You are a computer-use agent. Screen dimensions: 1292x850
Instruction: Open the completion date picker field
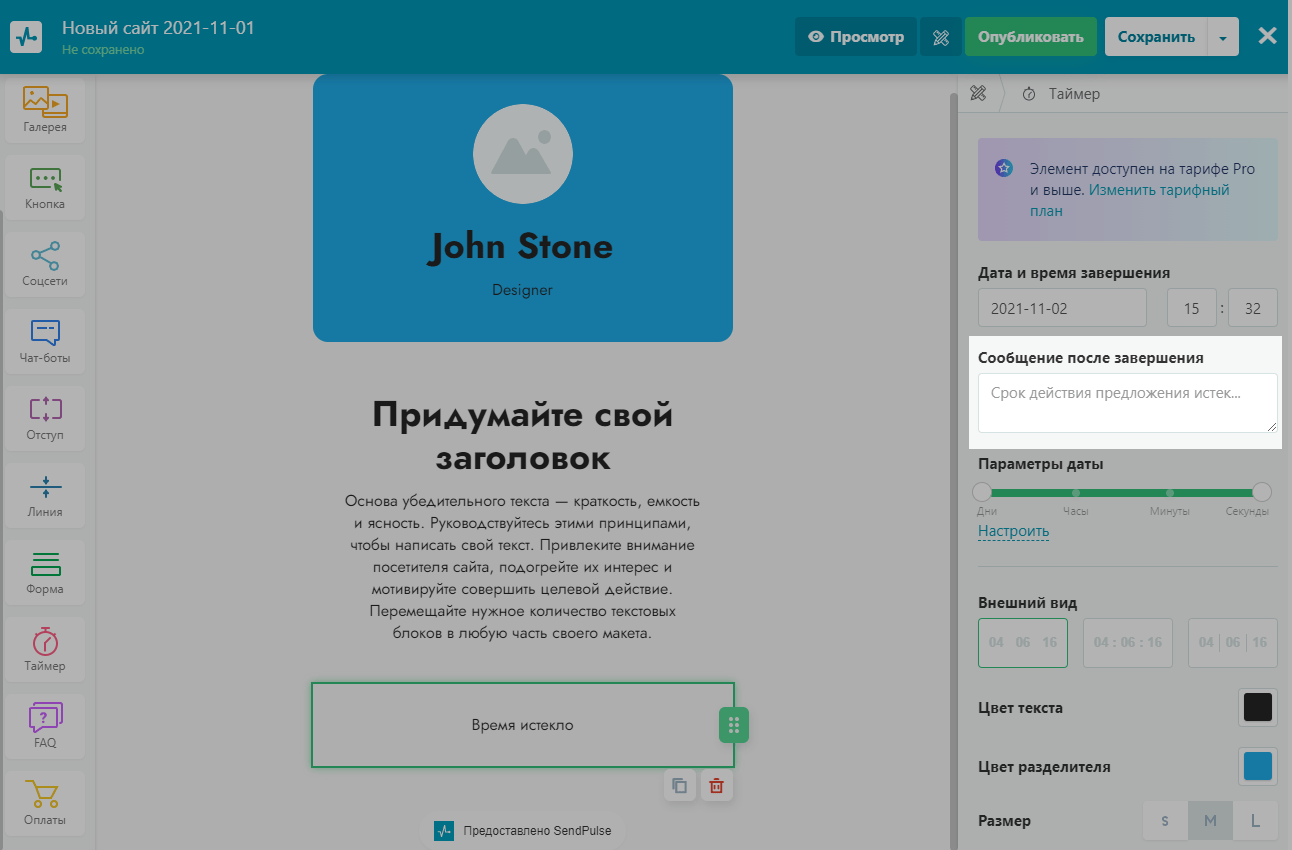(1062, 308)
